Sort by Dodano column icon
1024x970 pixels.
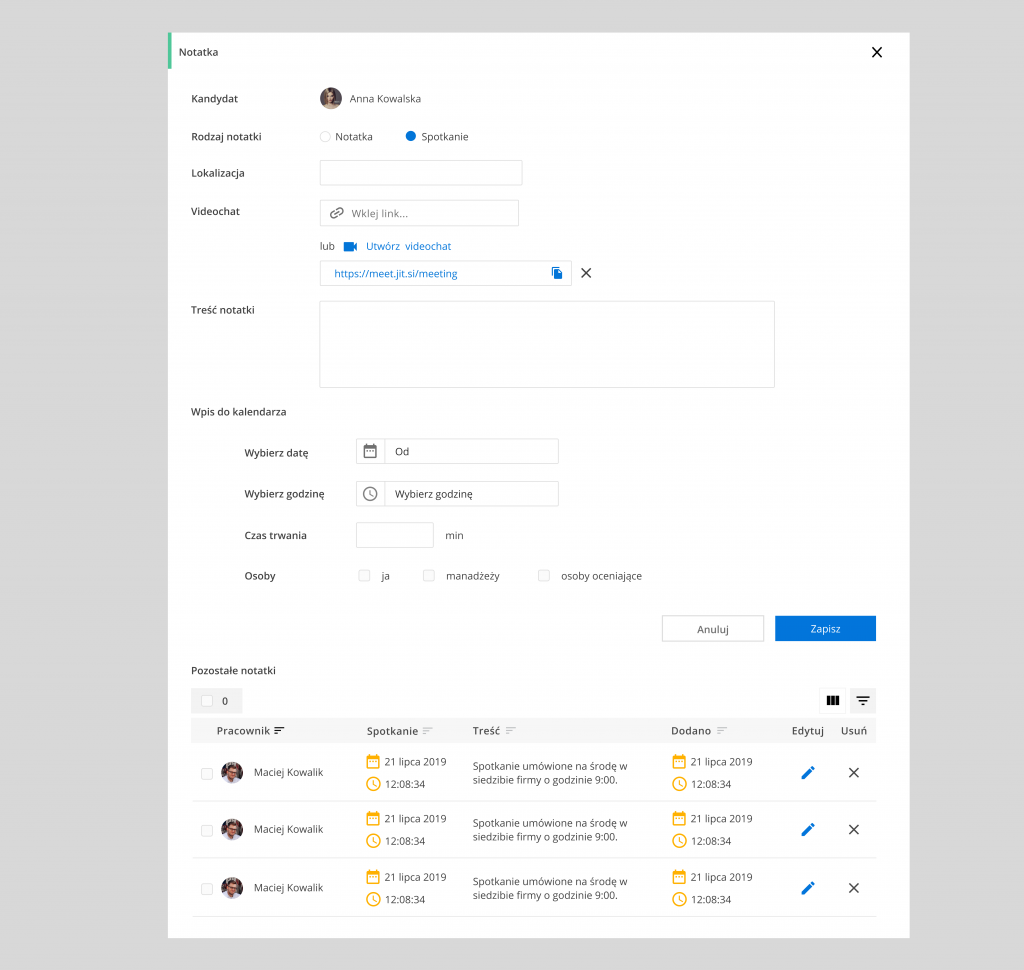pos(721,731)
